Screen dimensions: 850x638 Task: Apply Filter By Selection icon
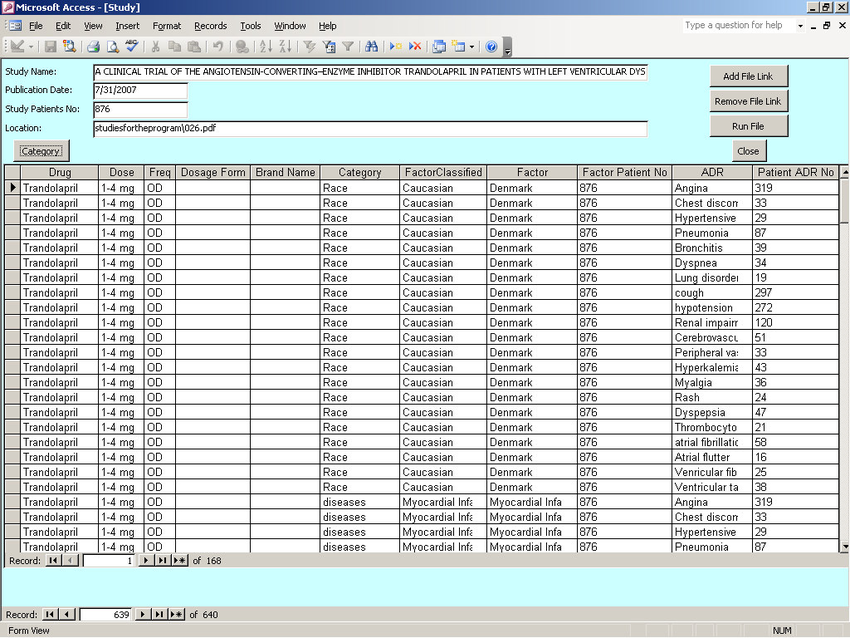[310, 47]
